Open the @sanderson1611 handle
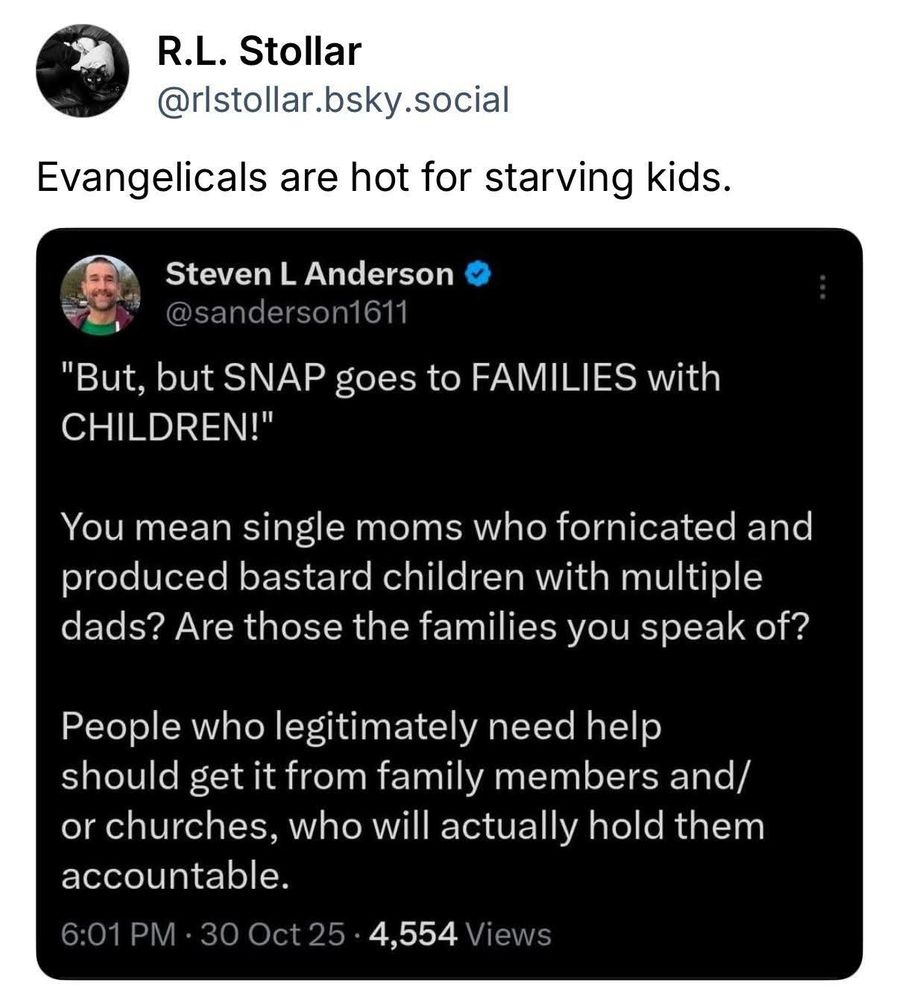This screenshot has width=899, height=1000. pyautogui.click(x=286, y=314)
